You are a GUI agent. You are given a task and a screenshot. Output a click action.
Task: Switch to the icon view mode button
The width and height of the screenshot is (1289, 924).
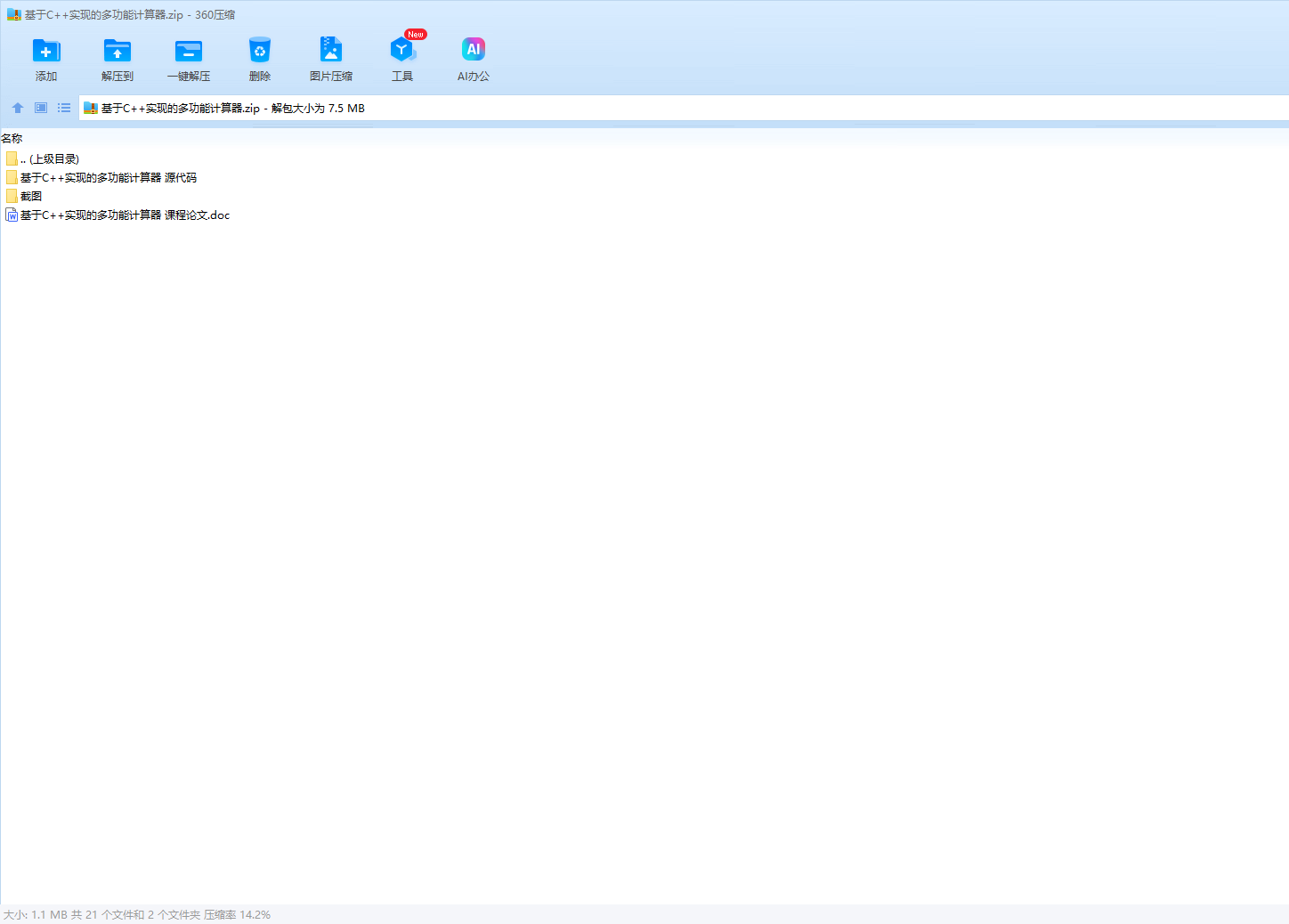click(x=41, y=108)
